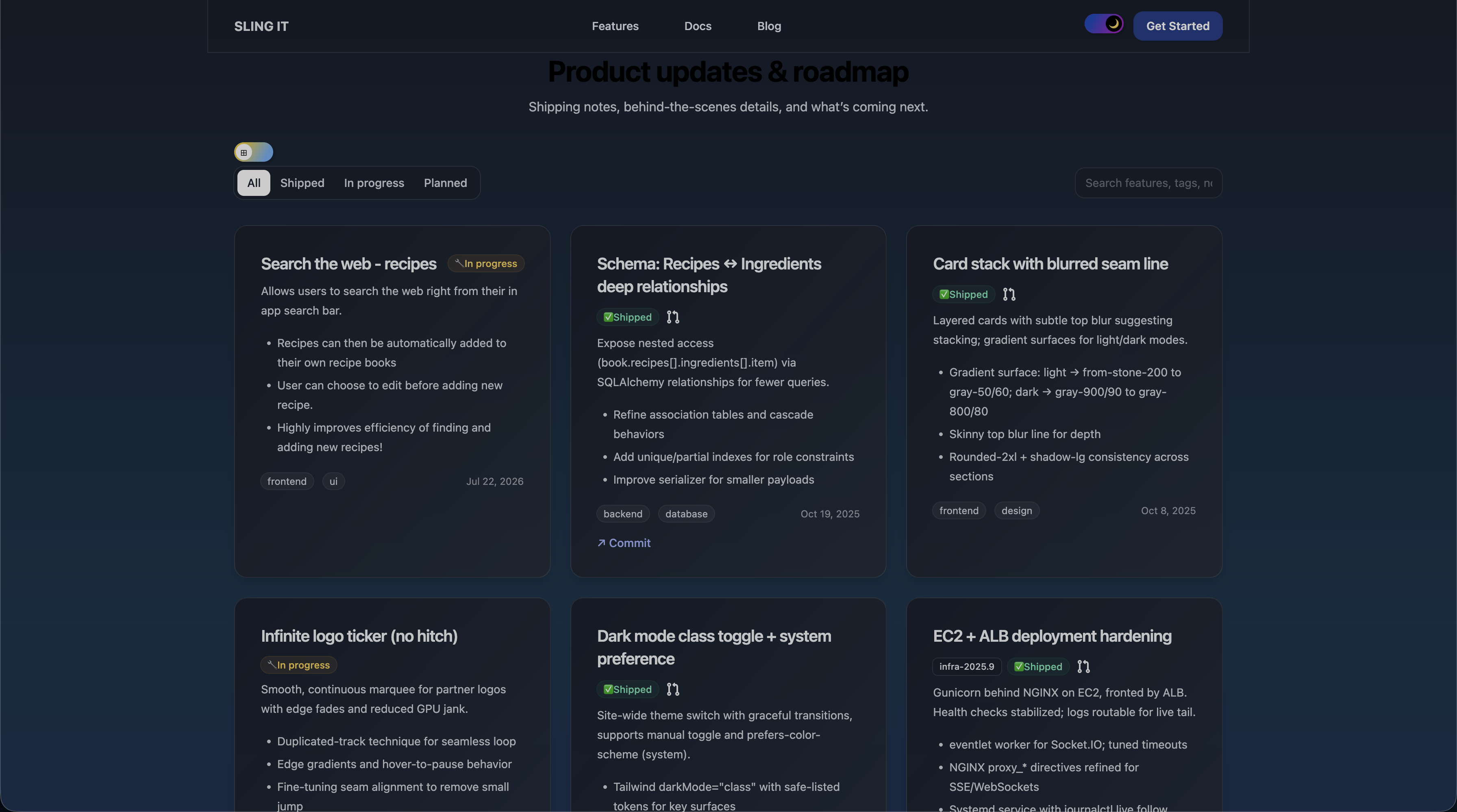The width and height of the screenshot is (1457, 812).
Task: Click pull request icon on Card stack card
Action: 1009,295
